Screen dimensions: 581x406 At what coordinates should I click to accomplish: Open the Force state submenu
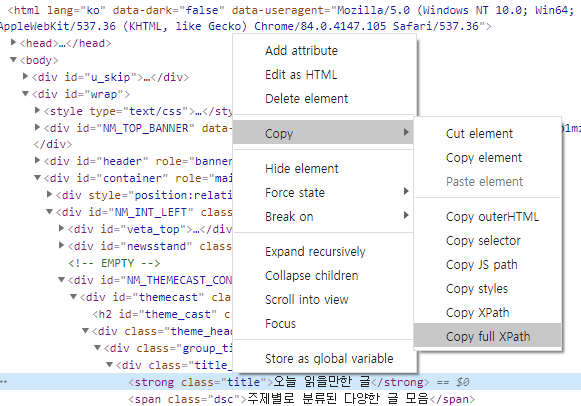coord(323,193)
